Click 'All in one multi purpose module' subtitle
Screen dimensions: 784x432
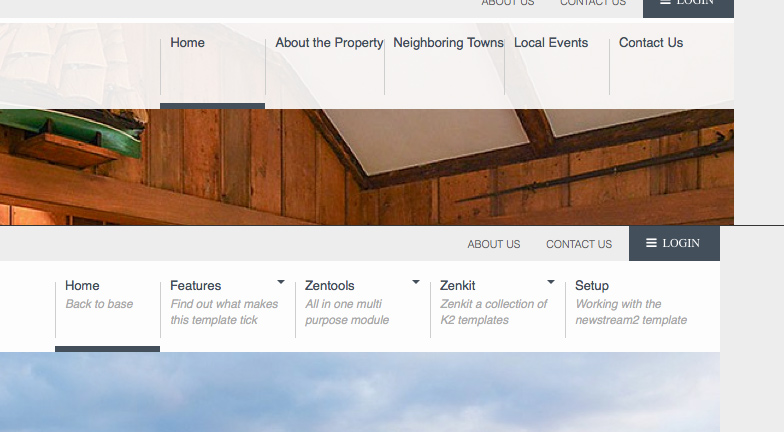click(x=347, y=312)
